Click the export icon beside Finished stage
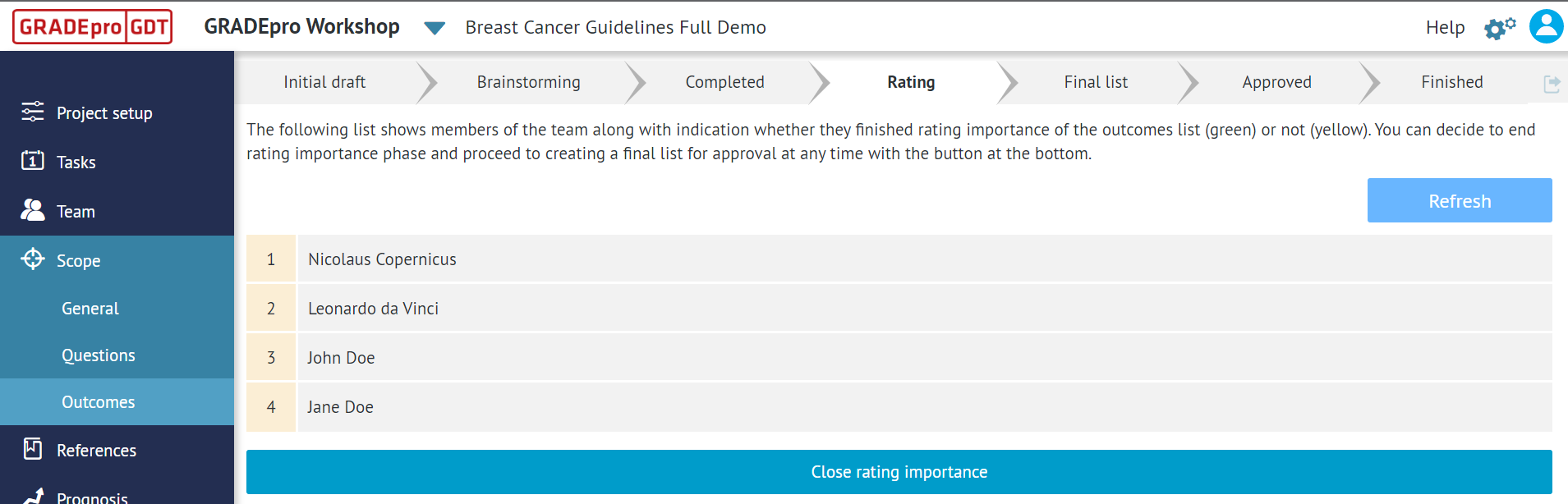1568x504 pixels. pos(1552,82)
